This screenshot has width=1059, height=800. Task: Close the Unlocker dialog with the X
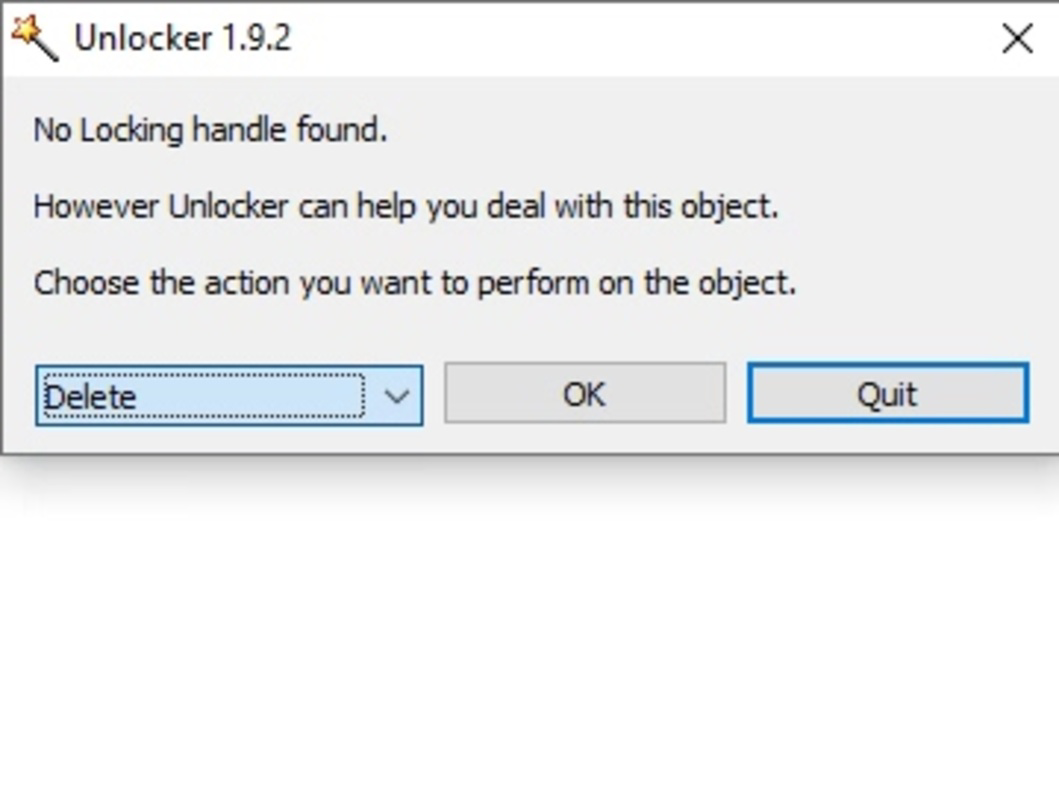[x=1017, y=38]
